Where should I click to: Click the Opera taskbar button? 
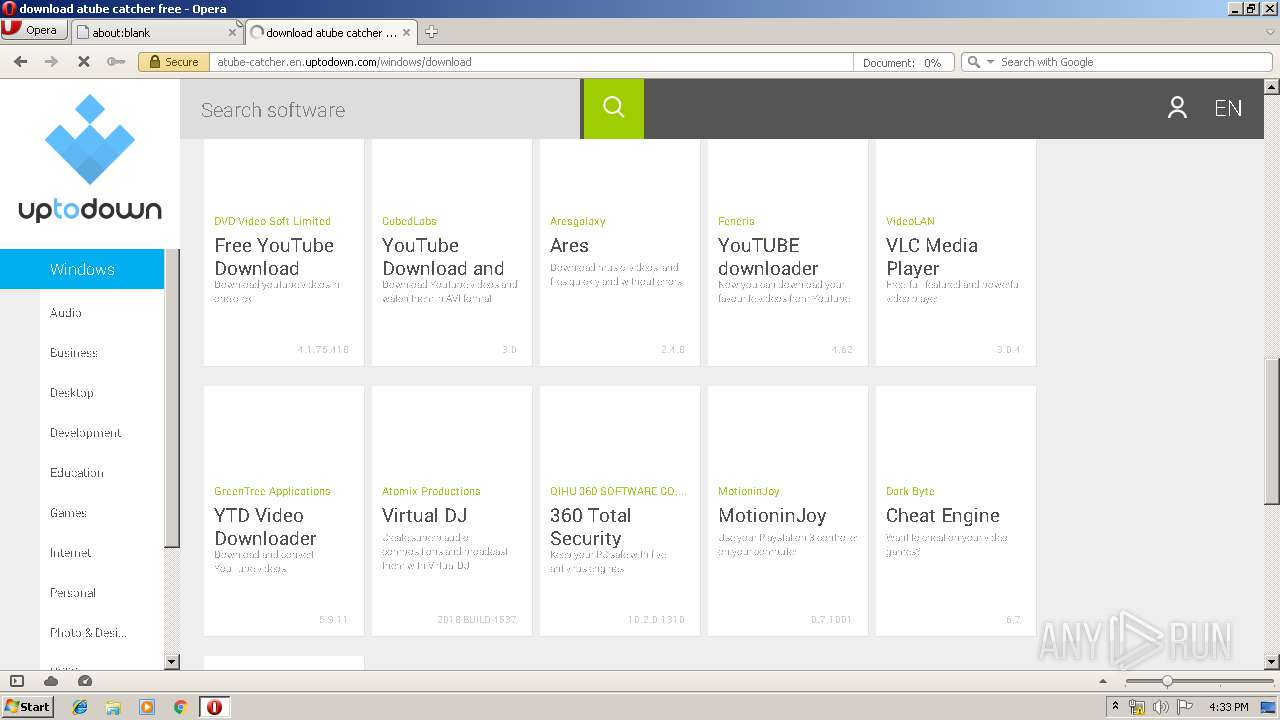tap(214, 707)
